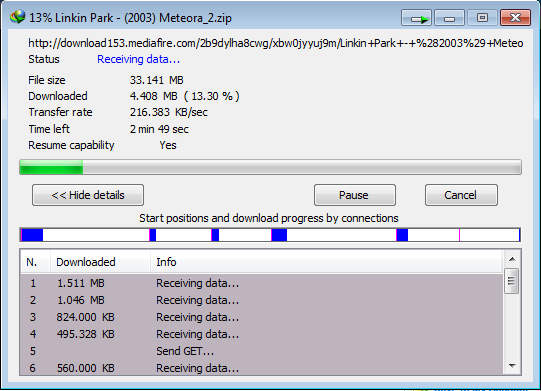Click the IDM globe icon in title bar
This screenshot has width=541, height=391.
18,17
